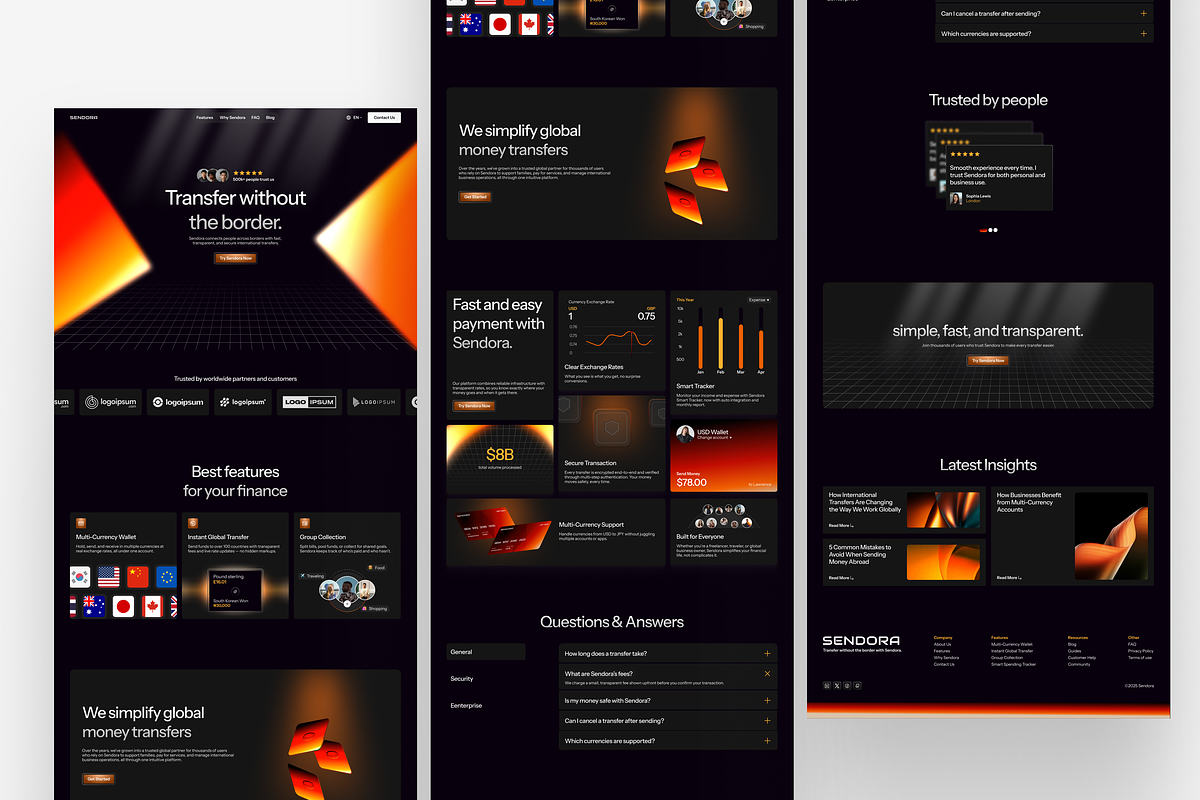Click the Traveling tag in left page Group Collection
1200x800 pixels.
coord(312,576)
